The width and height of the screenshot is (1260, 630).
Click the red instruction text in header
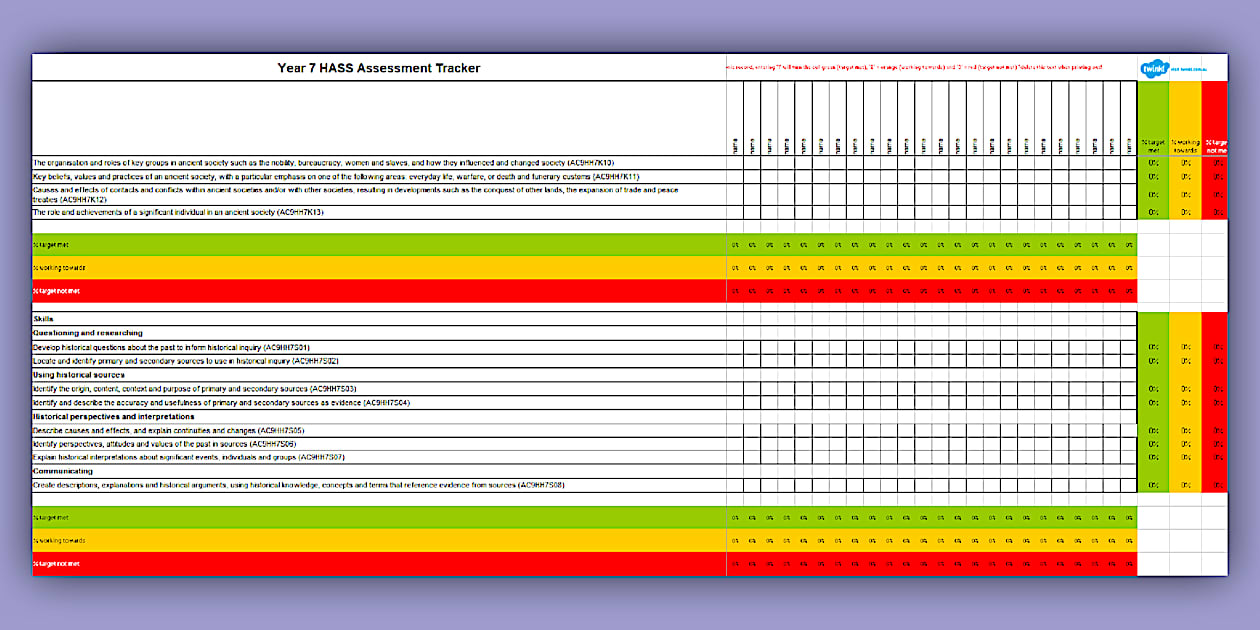coord(914,67)
